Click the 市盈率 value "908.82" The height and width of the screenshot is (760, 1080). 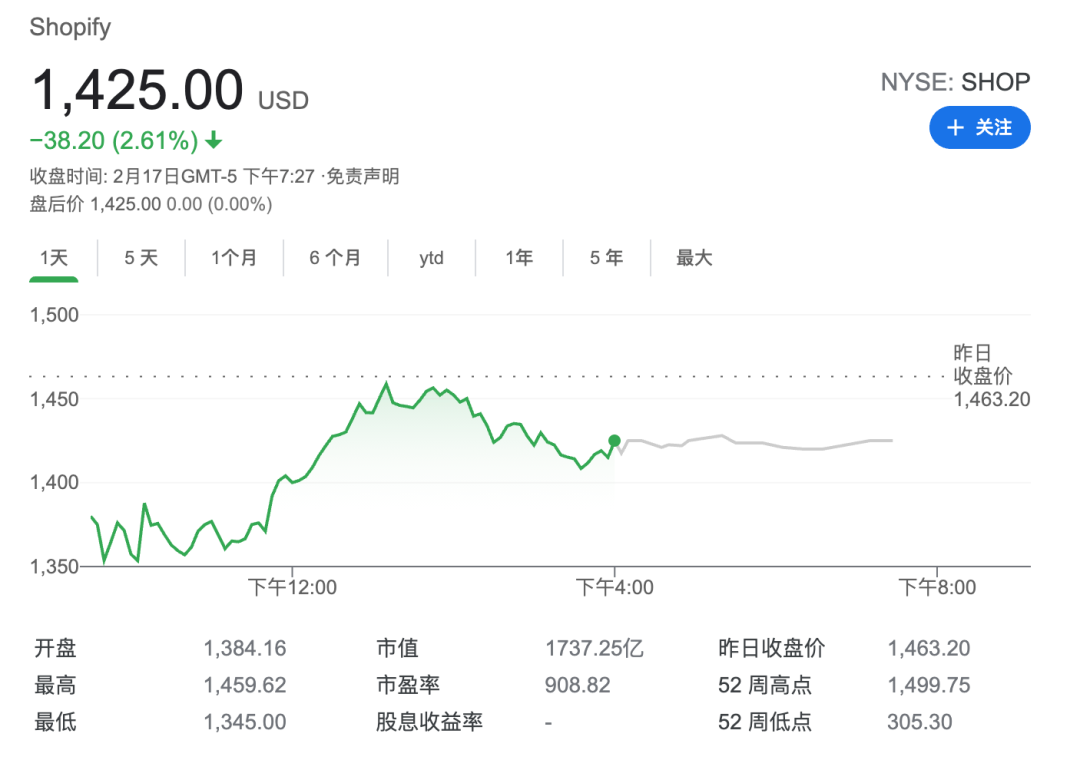tap(577, 685)
